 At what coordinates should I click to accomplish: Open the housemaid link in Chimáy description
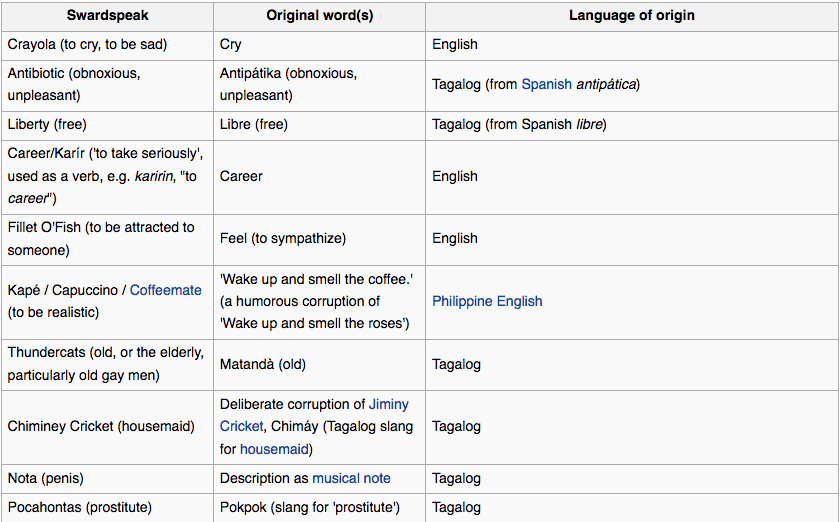click(275, 449)
